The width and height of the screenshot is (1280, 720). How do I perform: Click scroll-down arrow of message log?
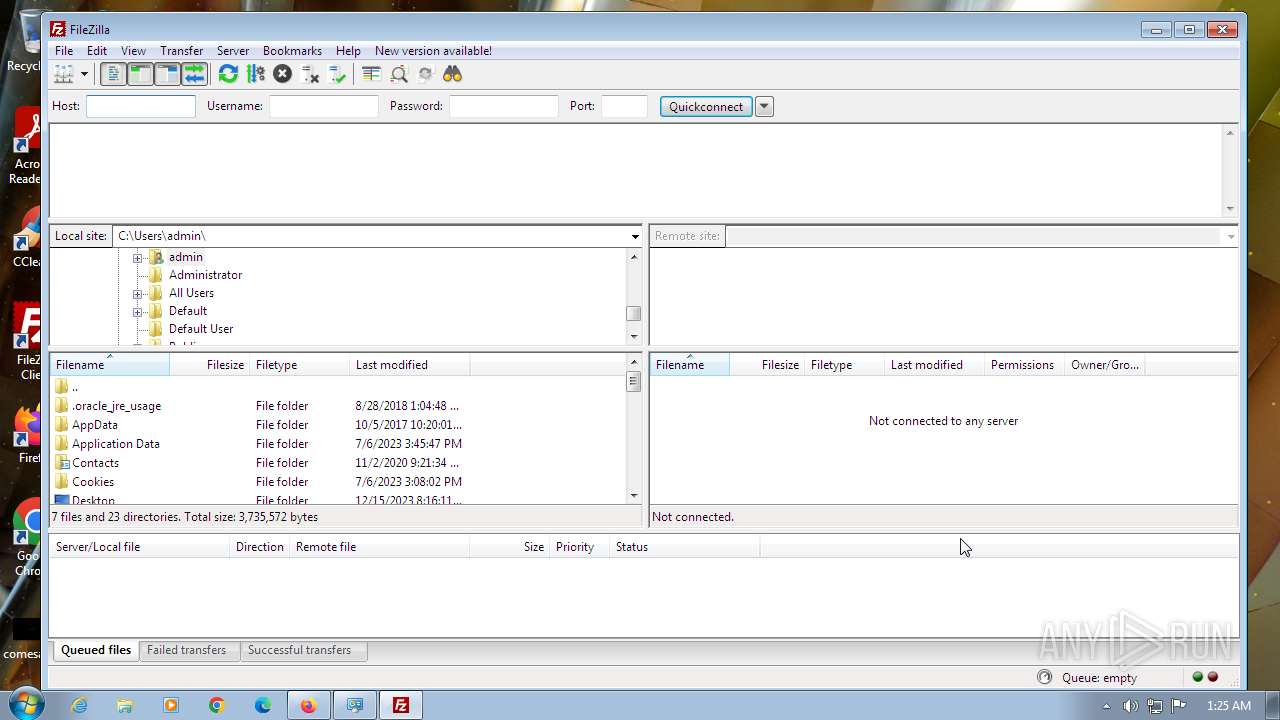(1230, 209)
